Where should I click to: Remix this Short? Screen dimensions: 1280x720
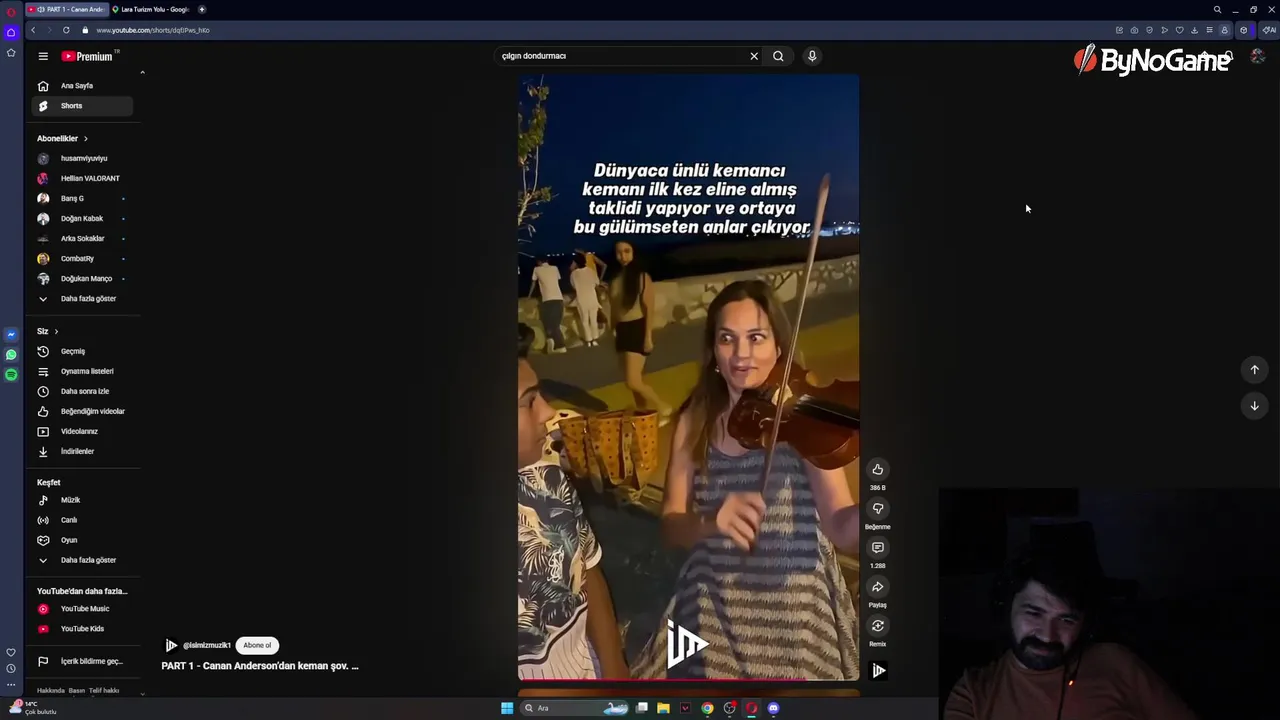877,626
